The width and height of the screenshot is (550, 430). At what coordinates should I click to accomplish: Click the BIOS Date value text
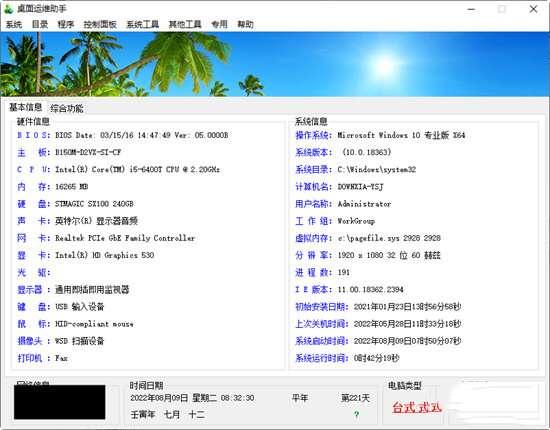[141, 135]
